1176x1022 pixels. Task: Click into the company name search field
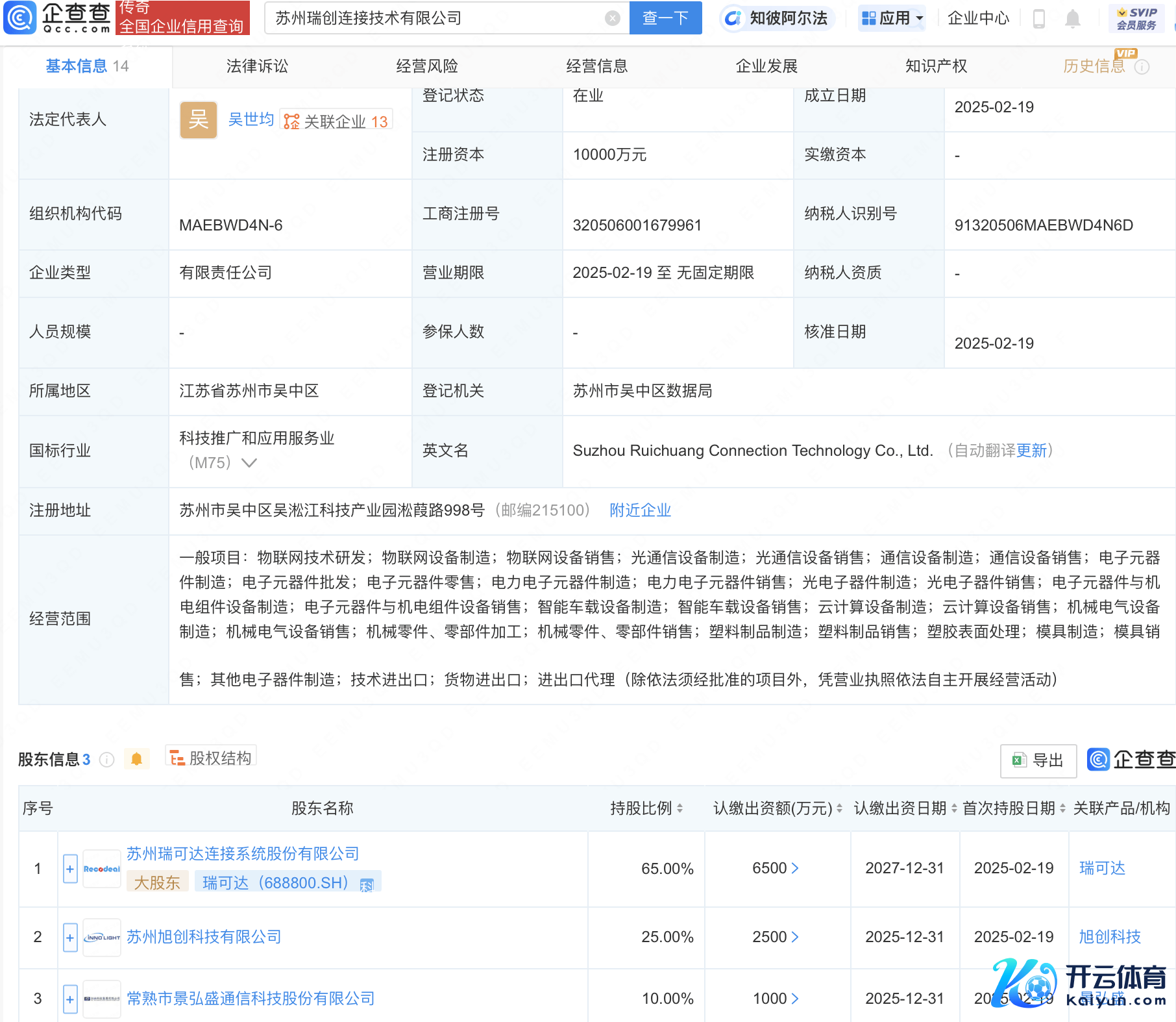tap(435, 18)
